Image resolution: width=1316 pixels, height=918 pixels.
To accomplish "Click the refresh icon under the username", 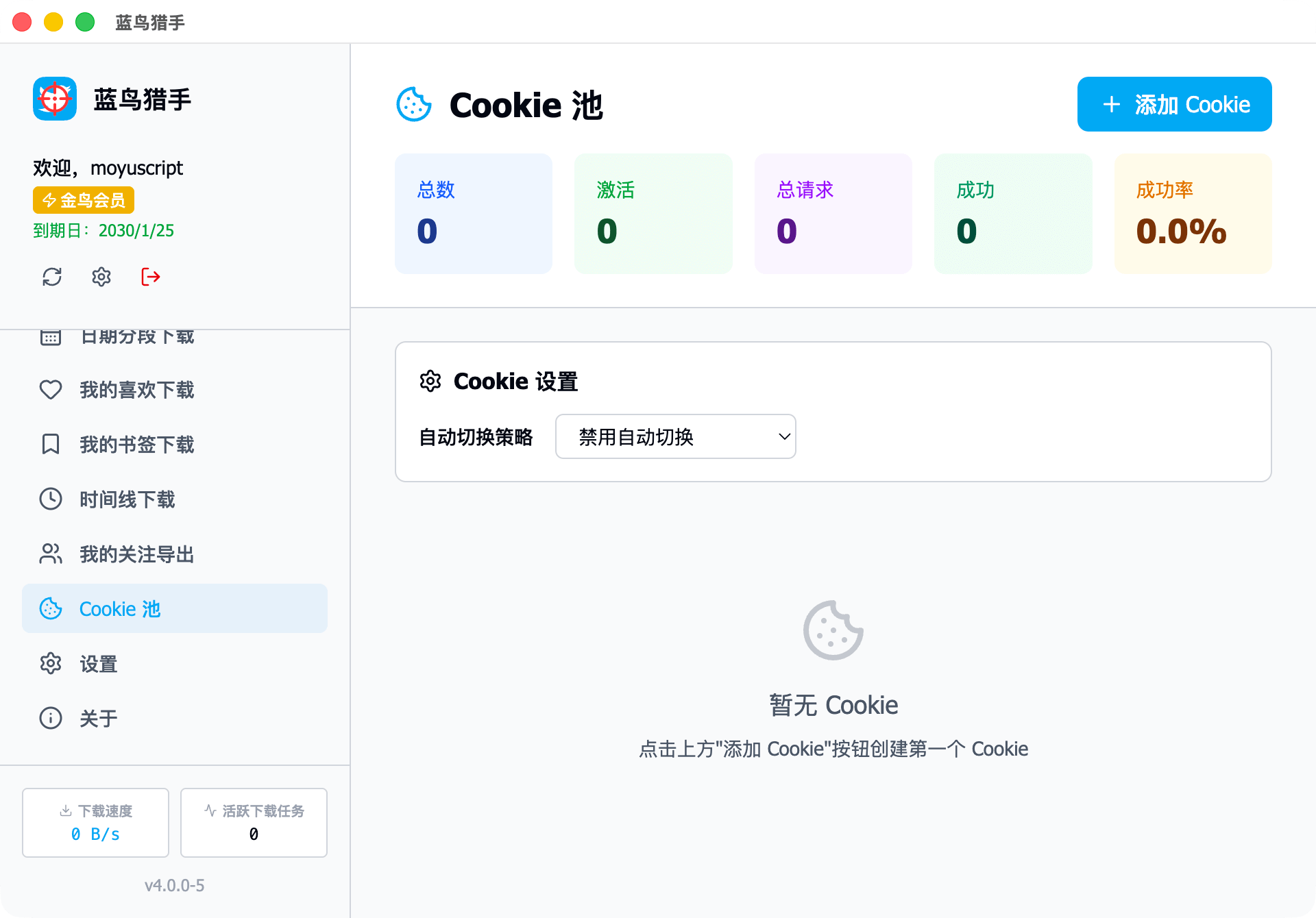I will coord(52,277).
